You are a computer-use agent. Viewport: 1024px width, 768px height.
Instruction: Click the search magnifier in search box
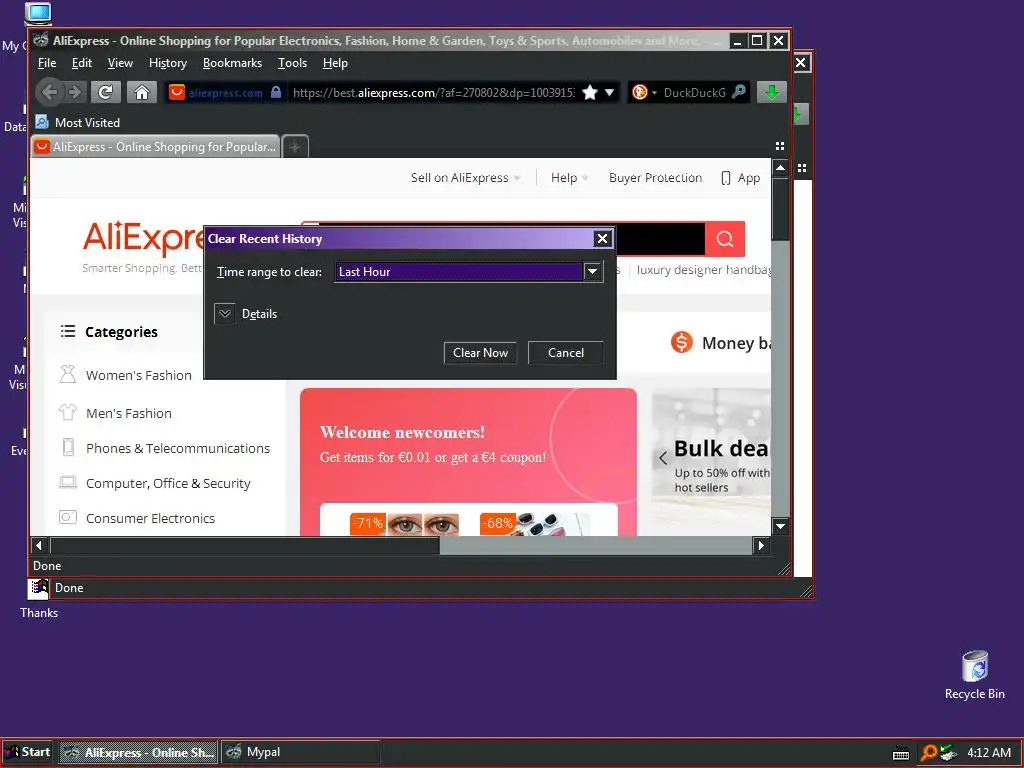point(739,92)
